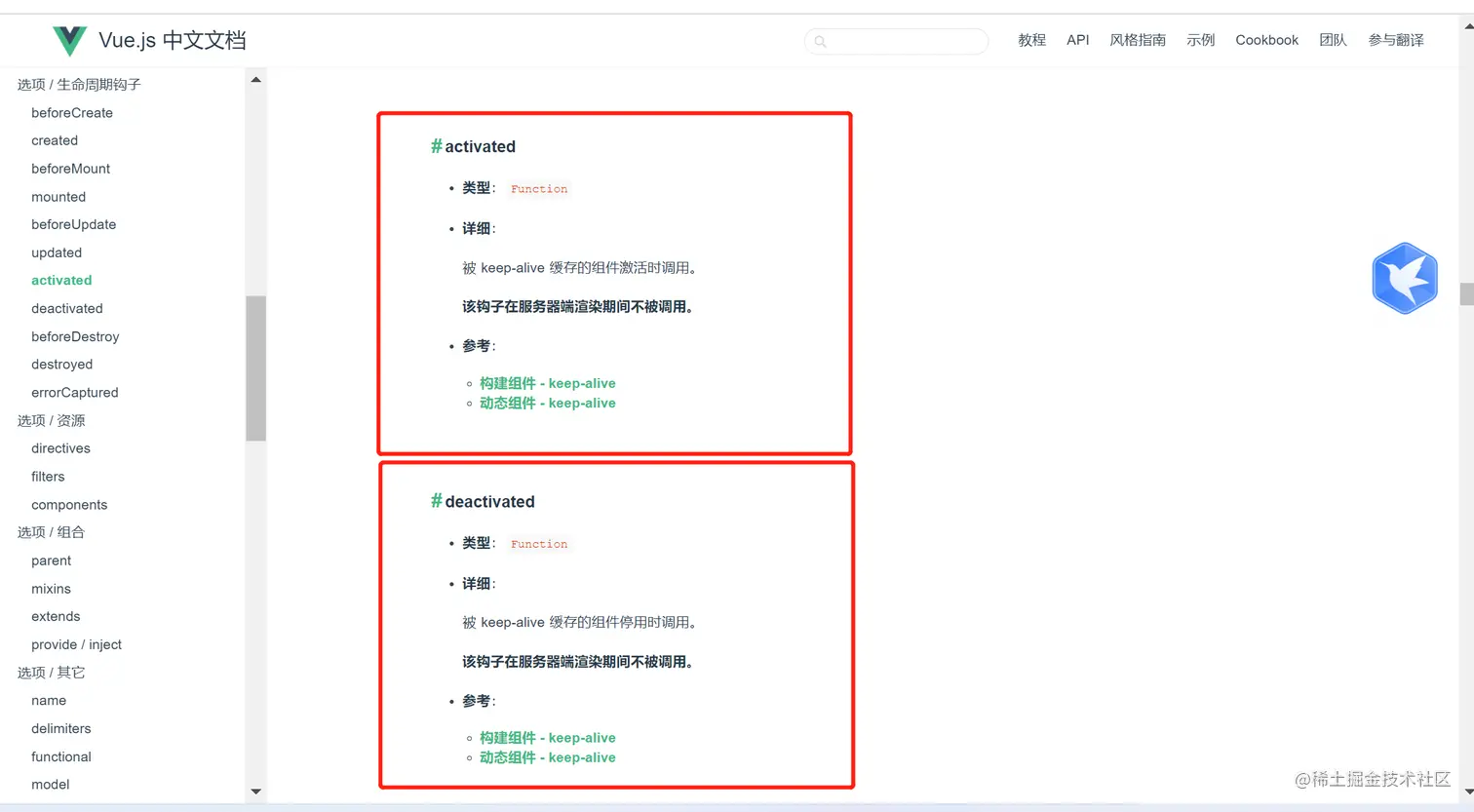1474x812 pixels.
Task: Select 选项 / 组合 sidebar section
Action: pyautogui.click(x=51, y=532)
